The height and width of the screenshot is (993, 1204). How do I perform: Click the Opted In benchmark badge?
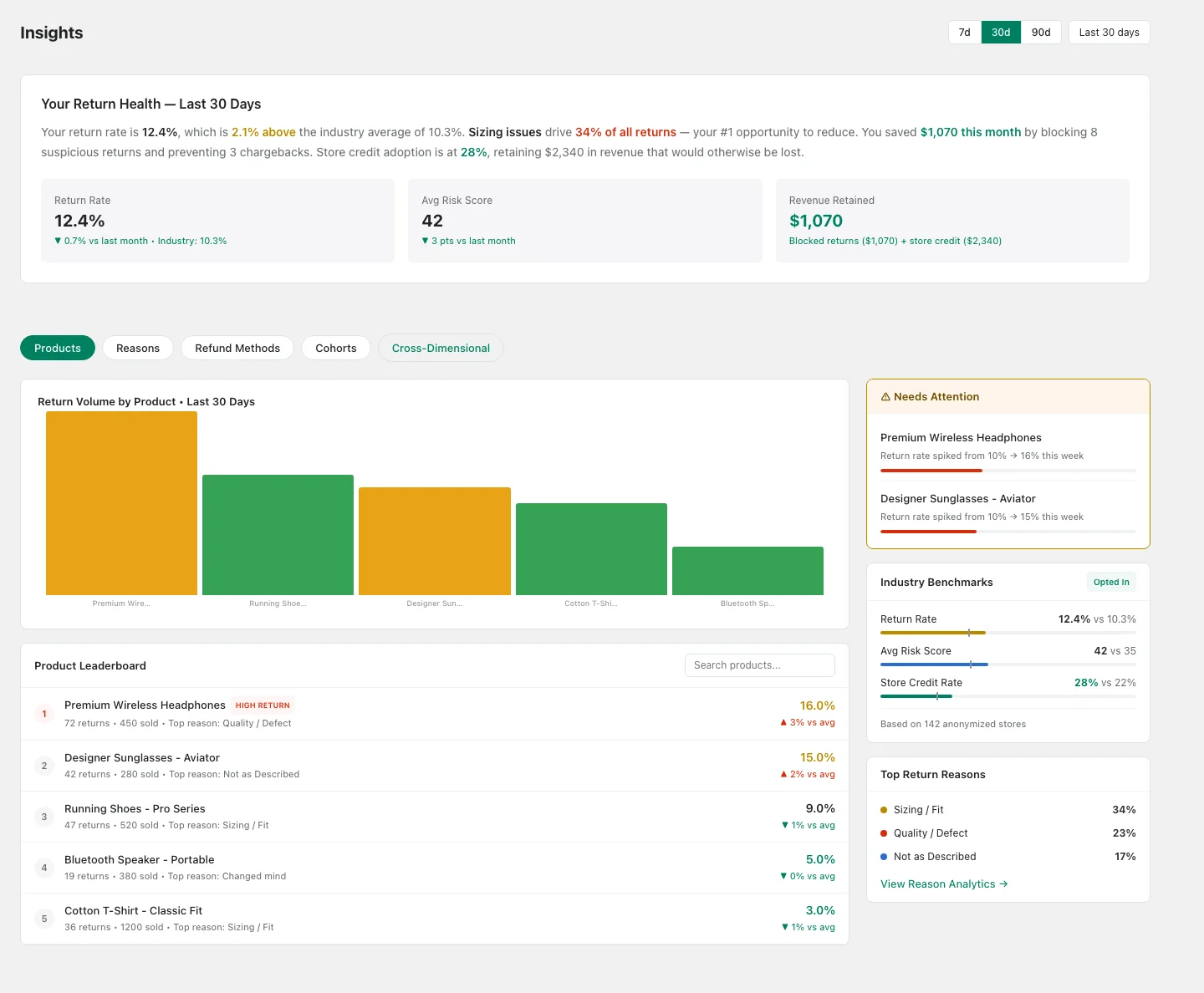point(1110,583)
